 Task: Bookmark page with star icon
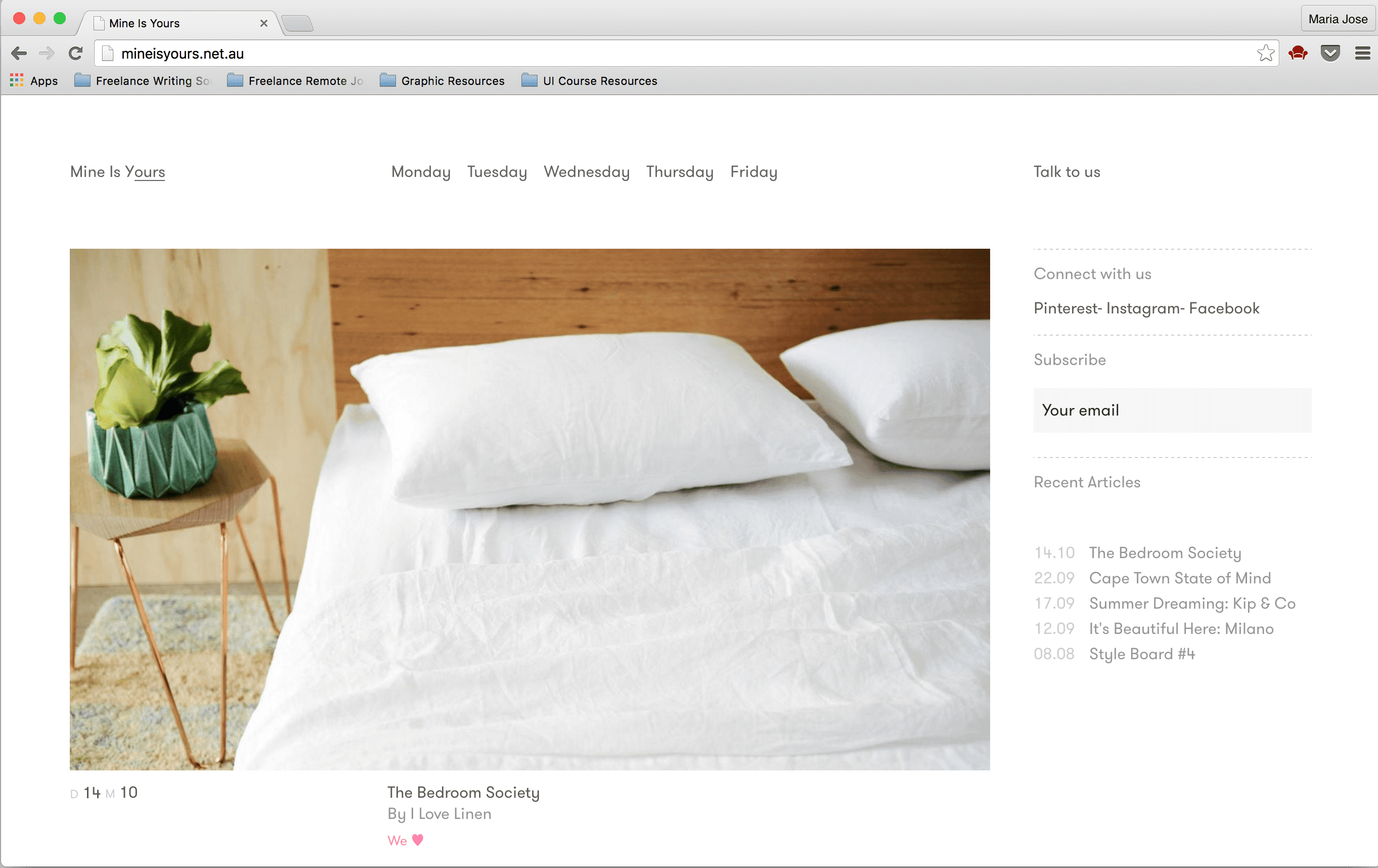(x=1265, y=53)
